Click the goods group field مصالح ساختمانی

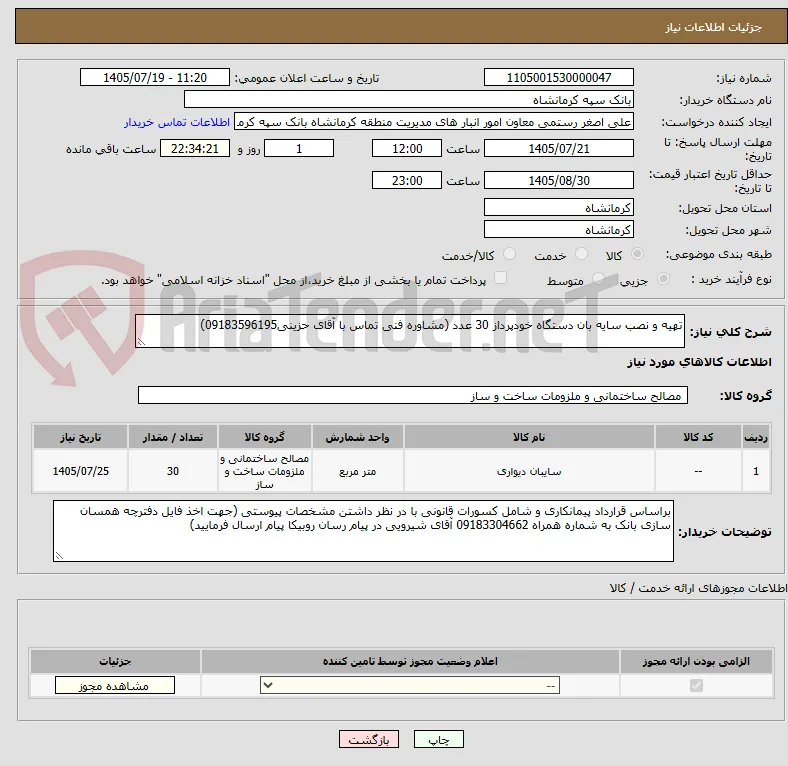(413, 395)
